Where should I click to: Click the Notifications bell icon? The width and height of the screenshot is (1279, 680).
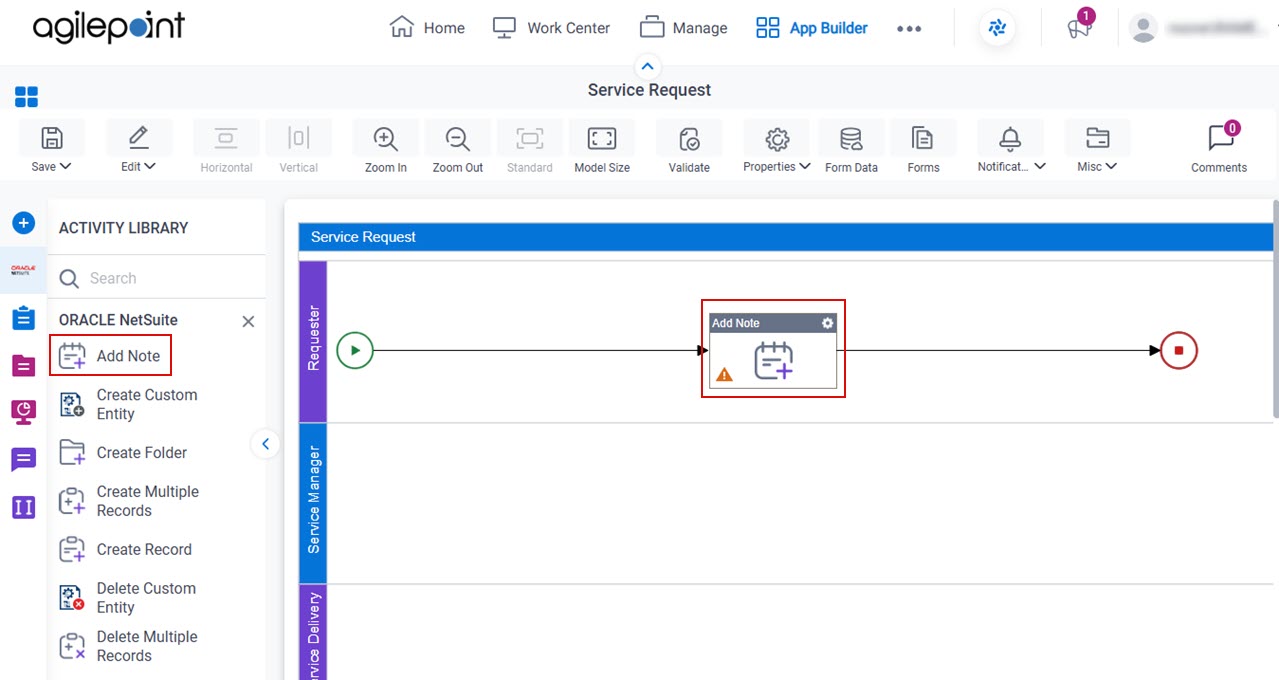(x=1011, y=138)
